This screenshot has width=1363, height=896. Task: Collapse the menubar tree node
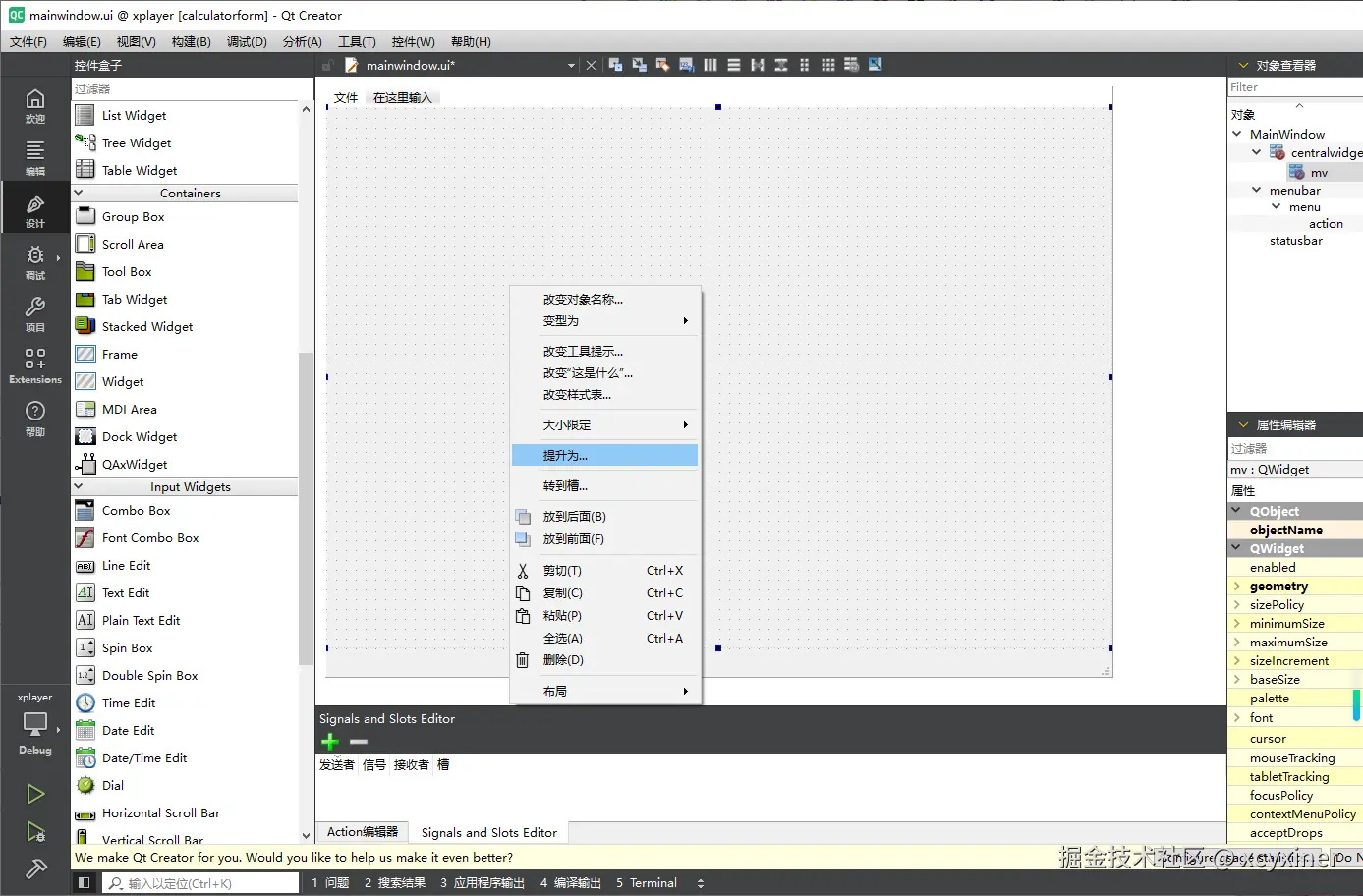1256,190
